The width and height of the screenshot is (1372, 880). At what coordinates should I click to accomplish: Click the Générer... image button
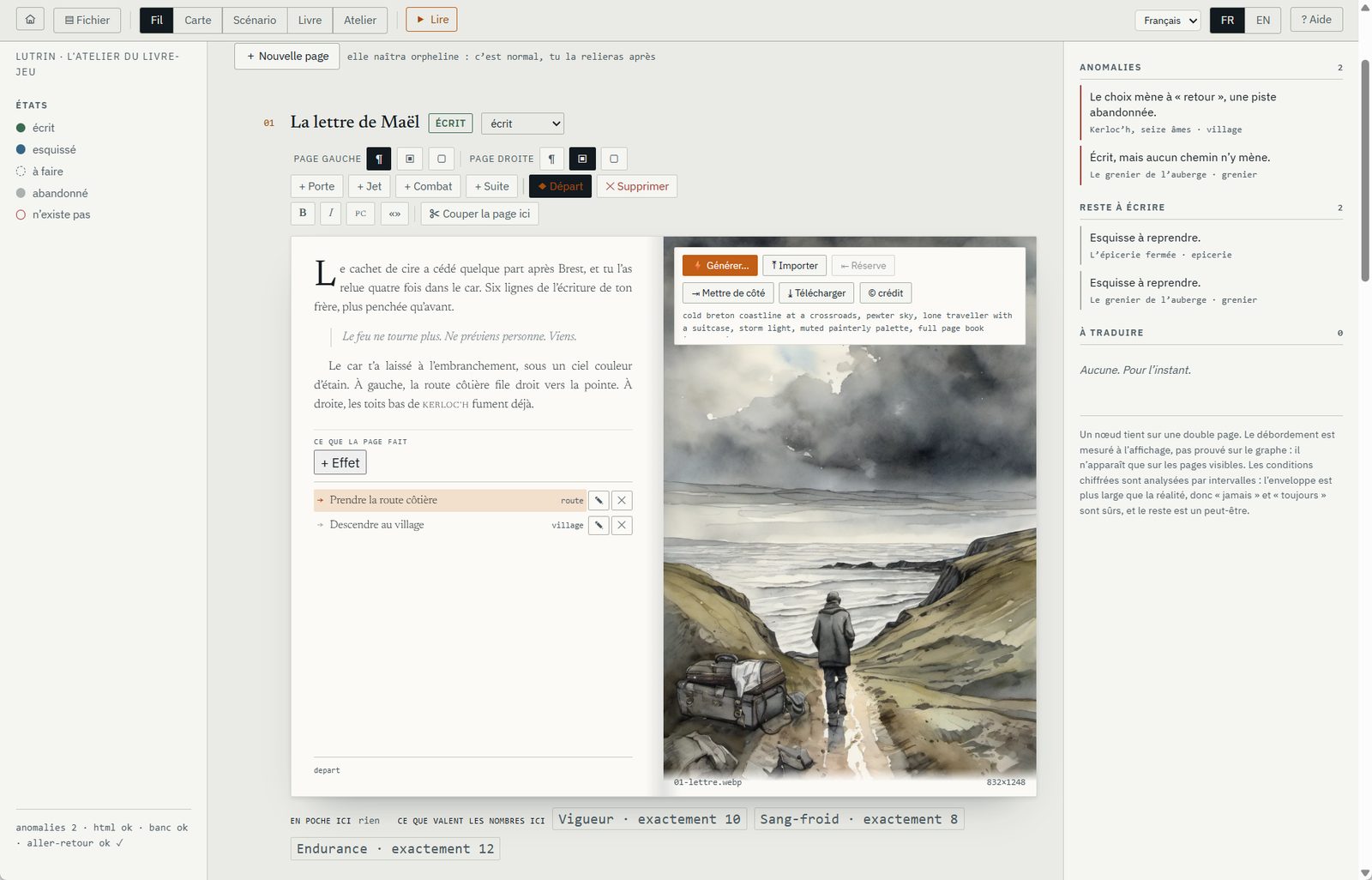(x=720, y=266)
